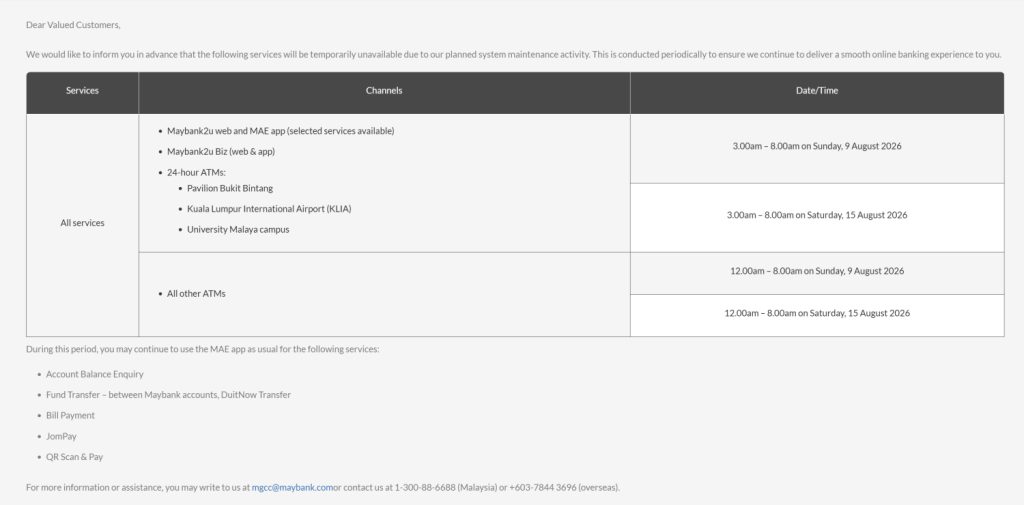Click 'Maybank2u web and MAE app' bullet
Viewport: 1024px width, 505px height.
[x=280, y=131]
